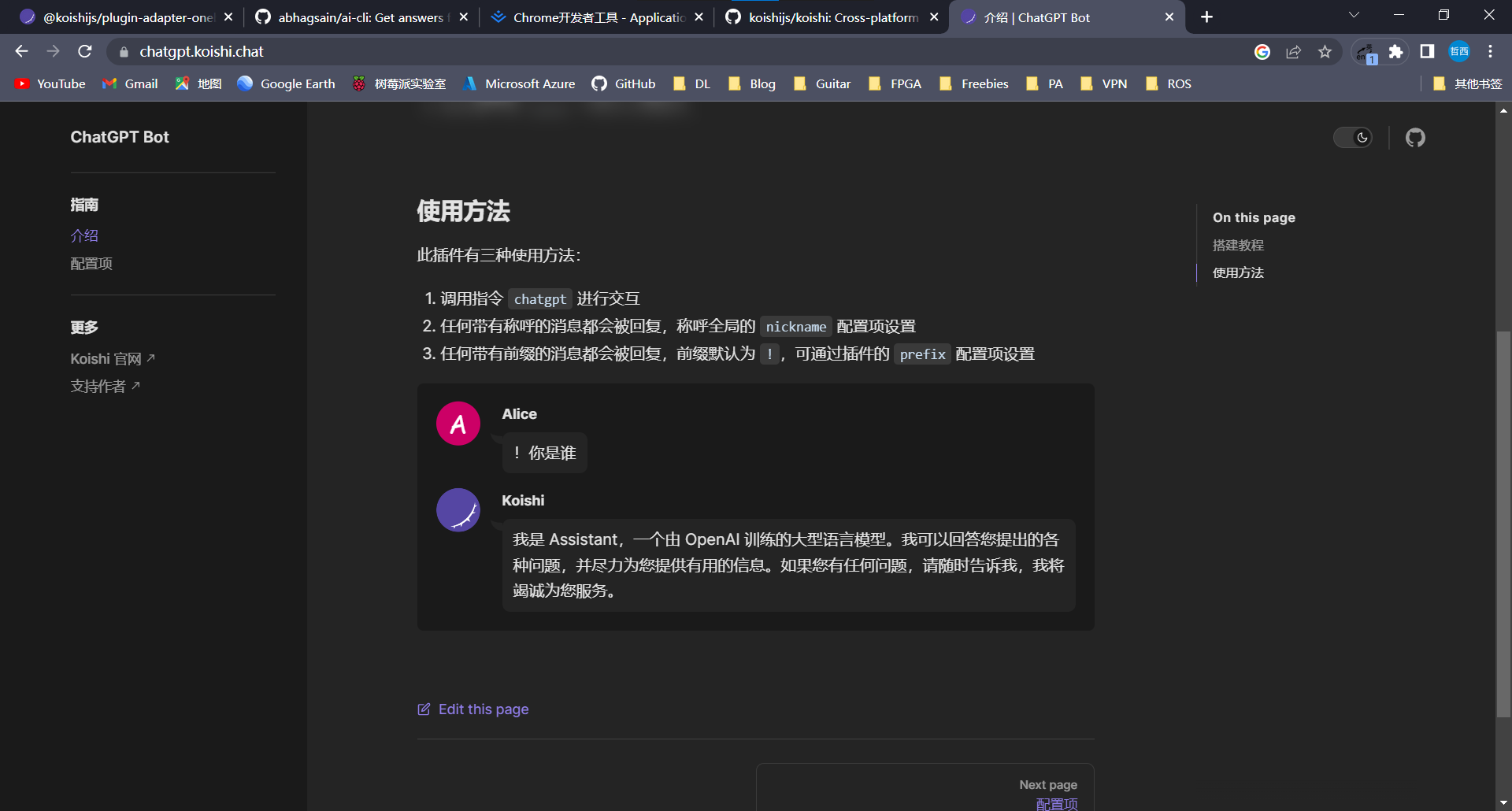Expand the FPGA bookmarks folder
Screen dimensions: 1512x811
click(x=895, y=83)
